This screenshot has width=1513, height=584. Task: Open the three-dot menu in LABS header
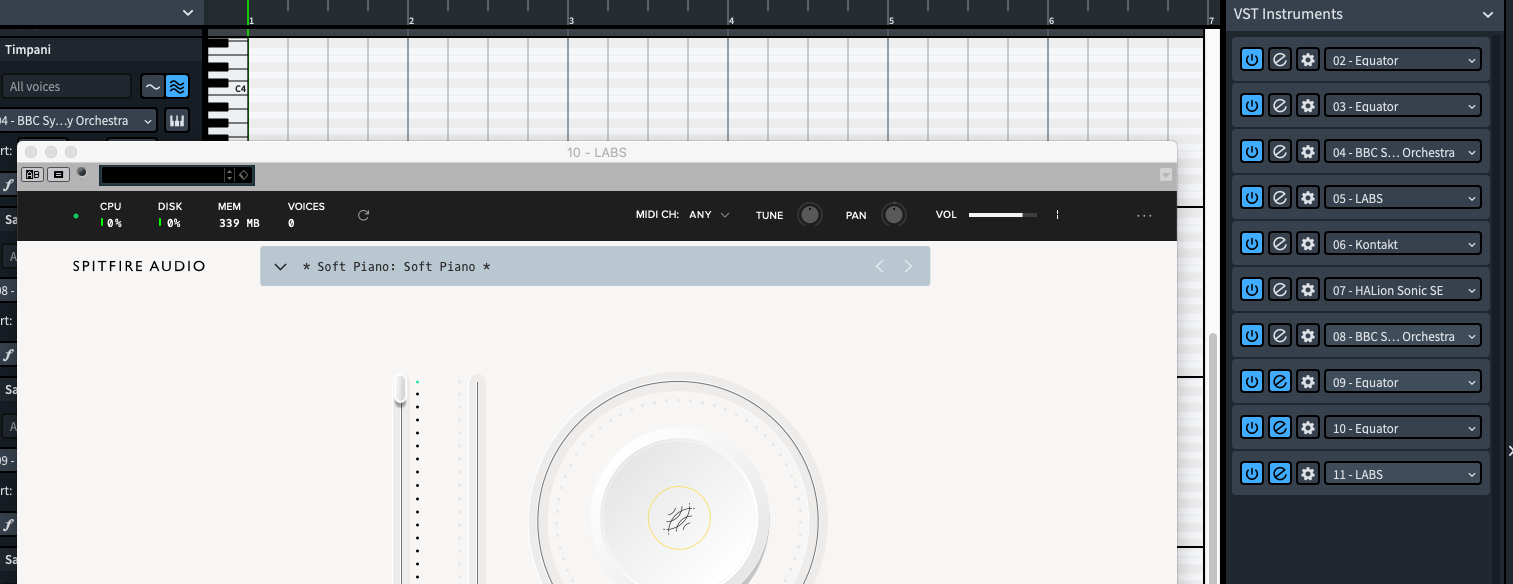tap(1145, 215)
